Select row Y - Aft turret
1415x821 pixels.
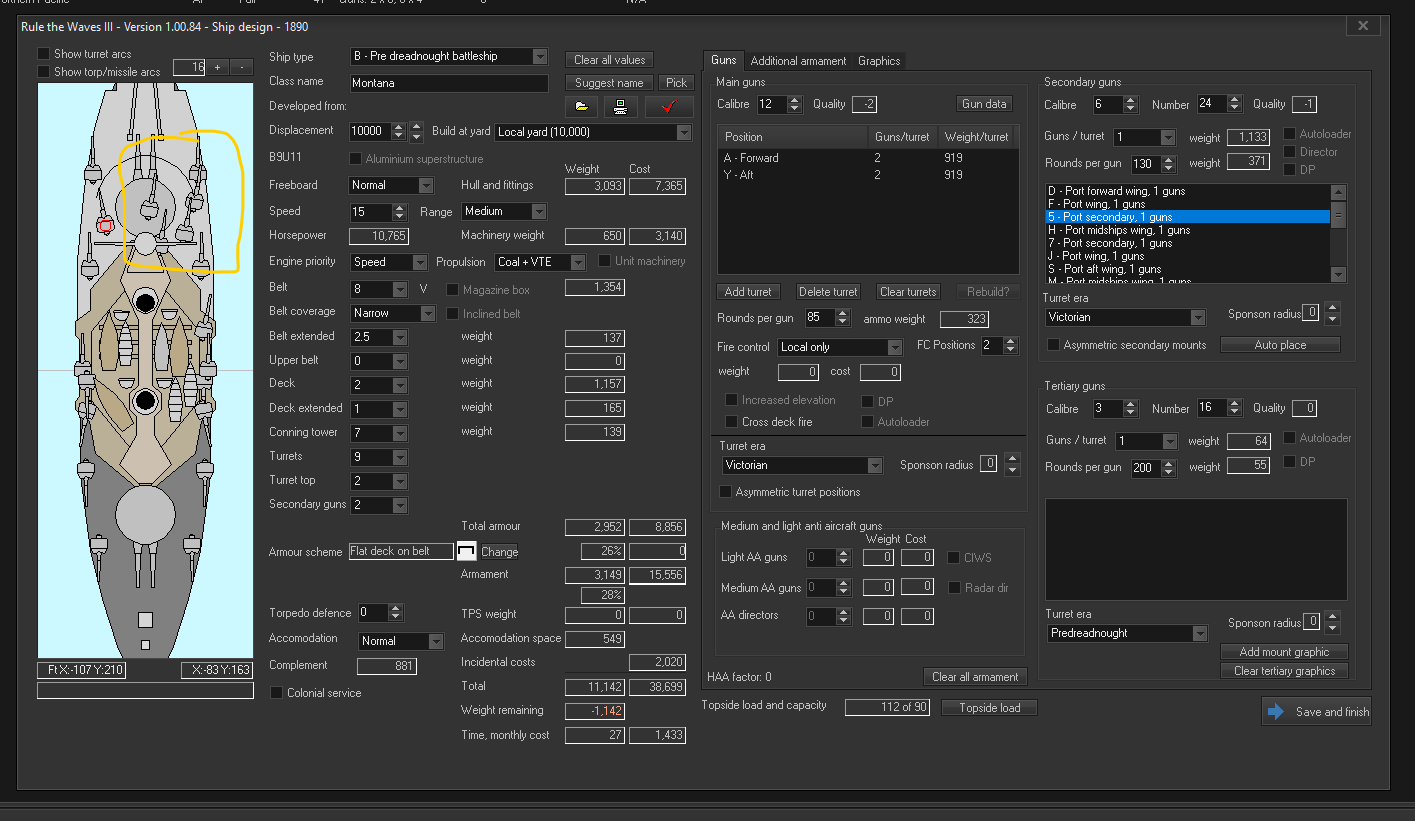point(868,175)
